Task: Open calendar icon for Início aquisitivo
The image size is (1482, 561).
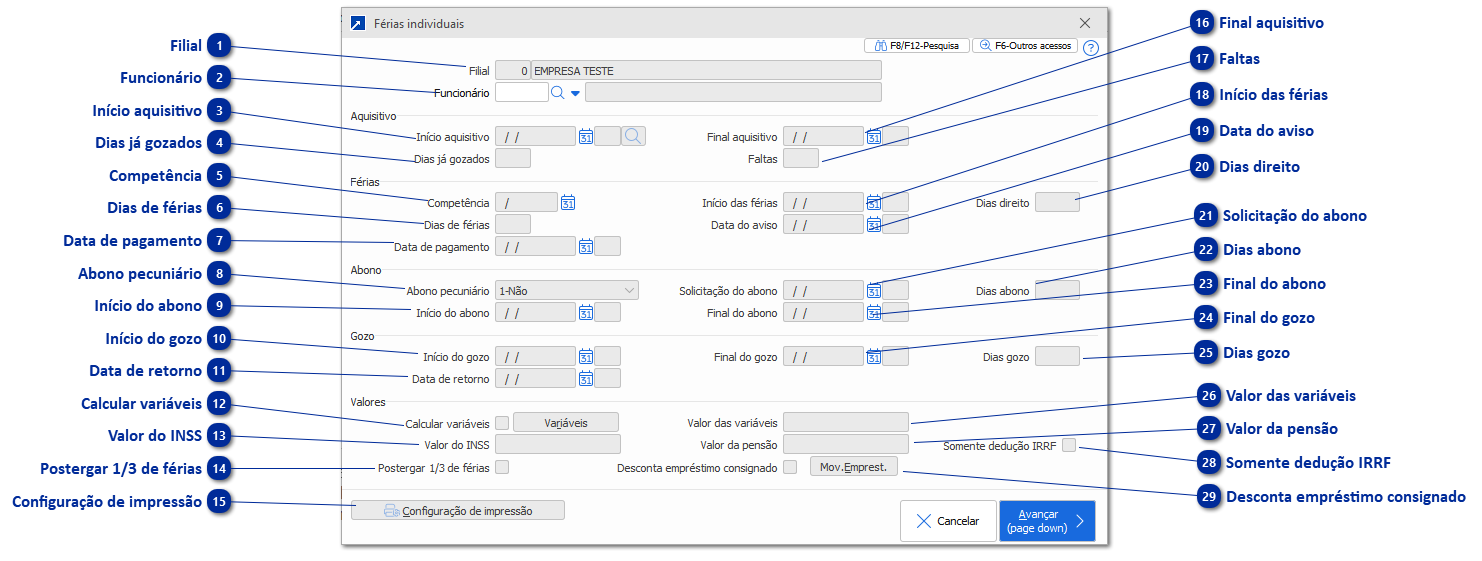Action: 587,137
